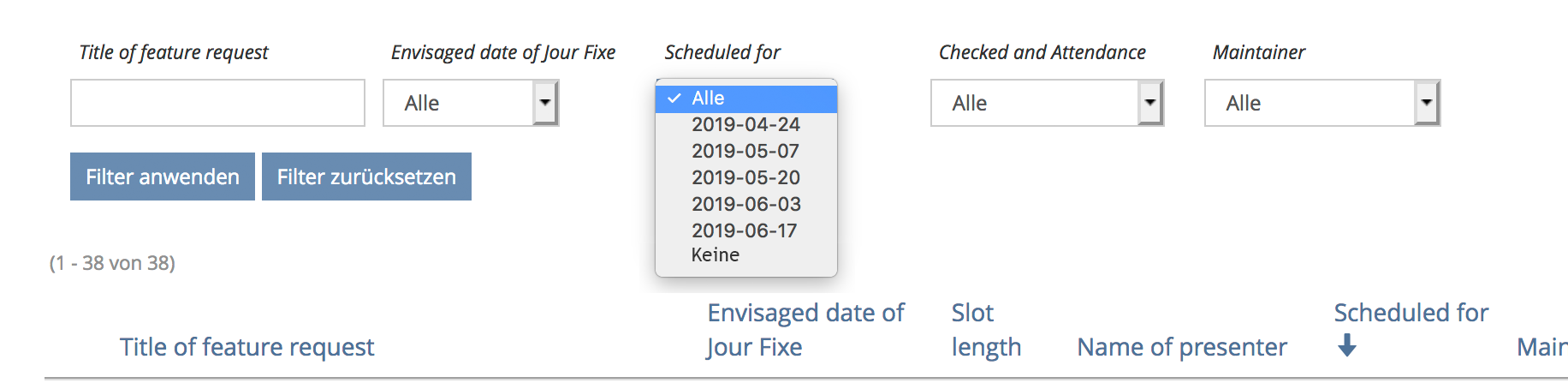
Task: Choose the Keine option in dropdown
Action: (x=716, y=255)
